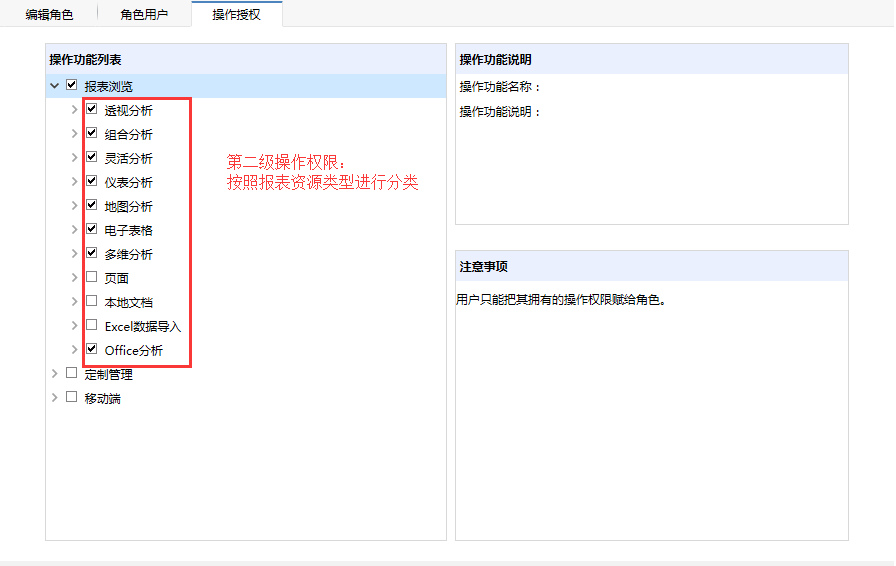Toggle the 组合分析 checkbox
Viewport: 896px width, 566px height.
(x=91, y=133)
